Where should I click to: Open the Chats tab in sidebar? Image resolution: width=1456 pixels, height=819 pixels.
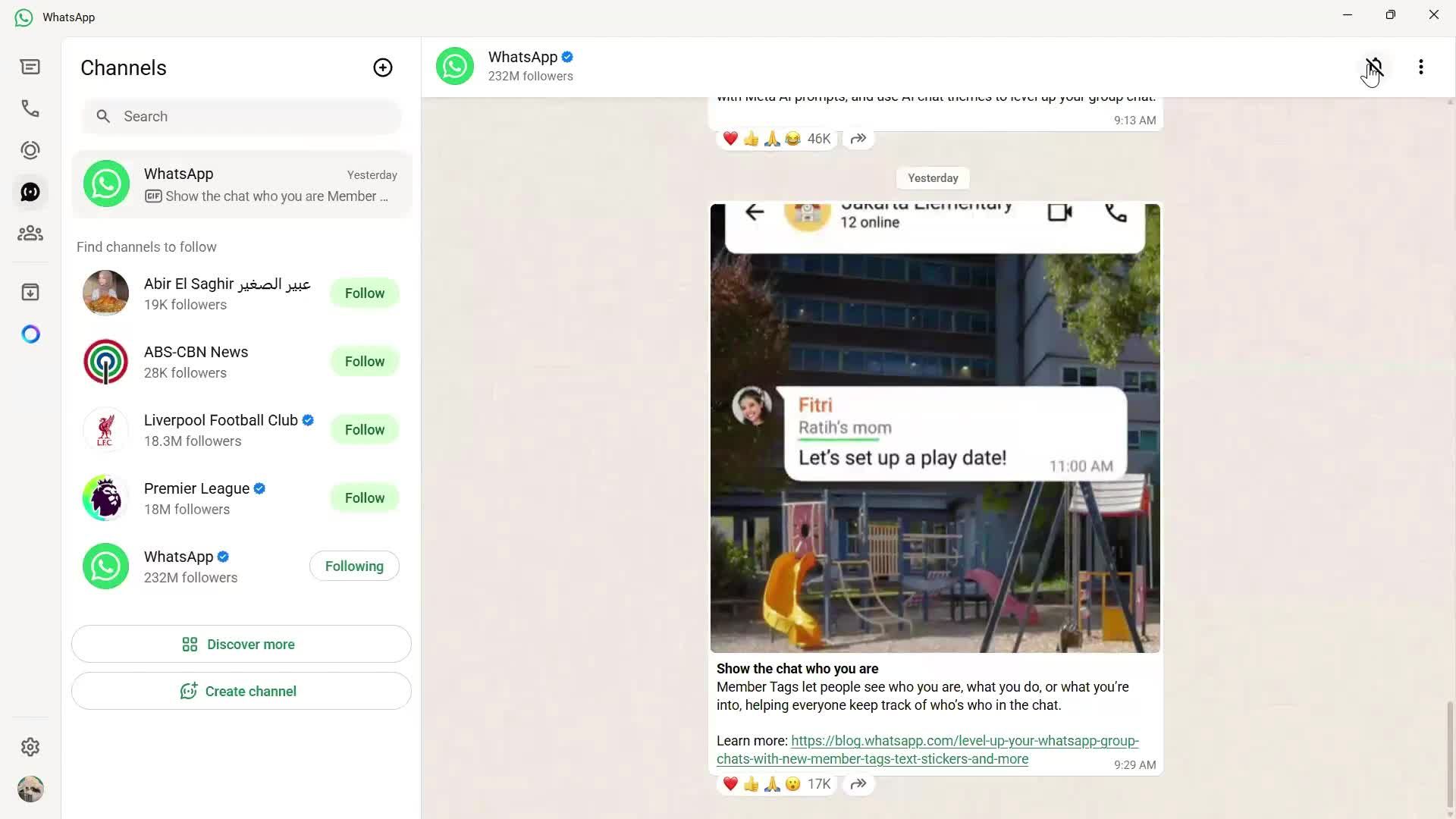click(x=30, y=67)
